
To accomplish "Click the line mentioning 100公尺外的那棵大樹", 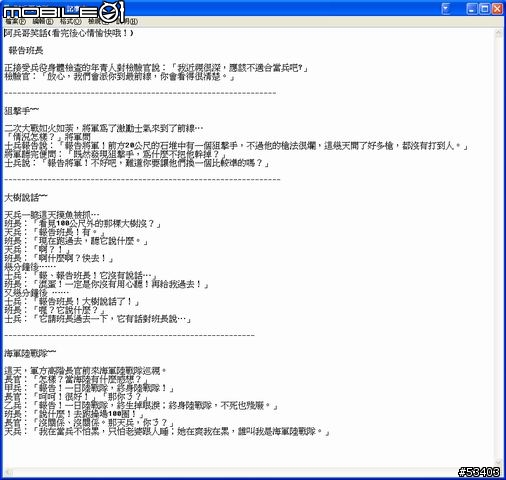I will [83, 224].
